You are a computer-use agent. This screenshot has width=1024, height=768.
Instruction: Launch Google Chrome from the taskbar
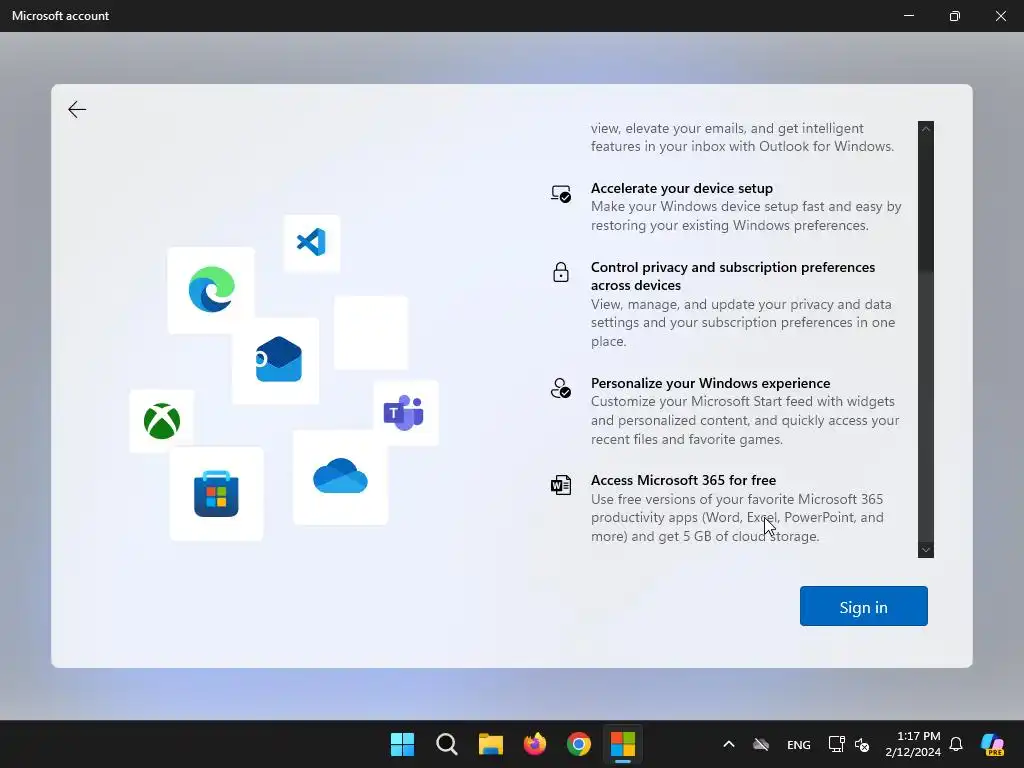pos(579,744)
